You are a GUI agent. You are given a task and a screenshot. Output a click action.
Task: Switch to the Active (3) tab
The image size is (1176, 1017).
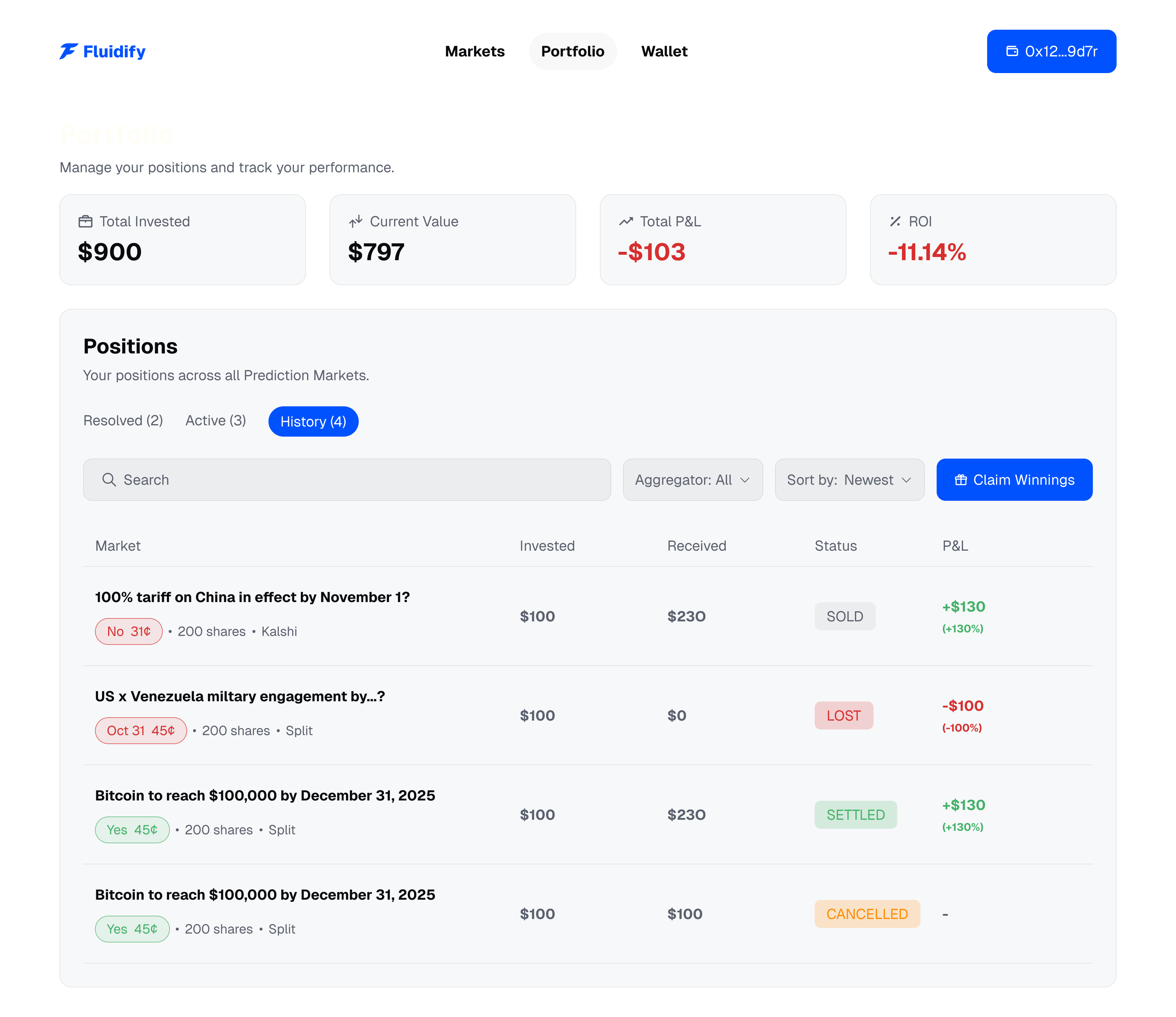point(216,421)
